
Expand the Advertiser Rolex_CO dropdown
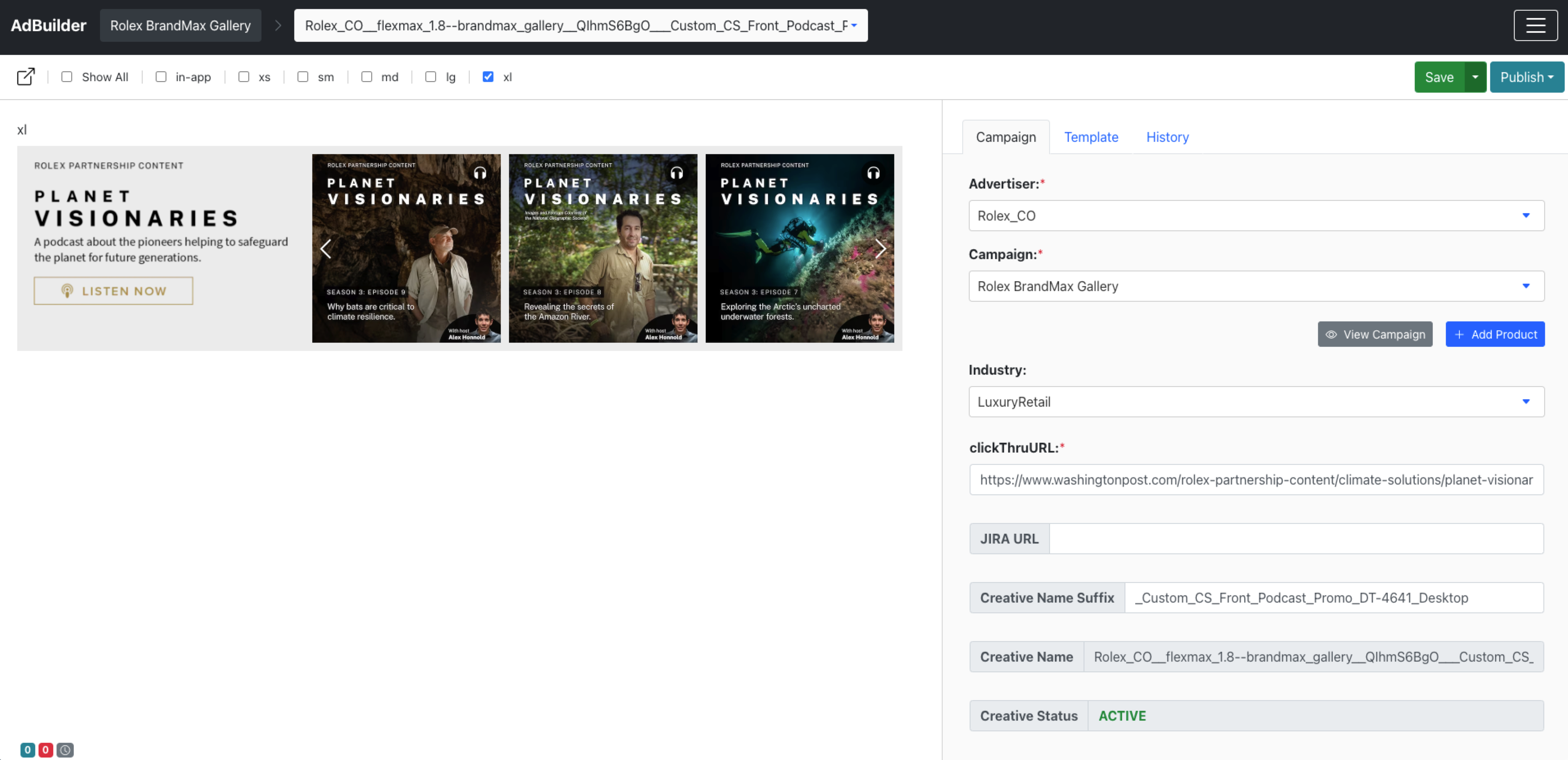coord(1256,216)
